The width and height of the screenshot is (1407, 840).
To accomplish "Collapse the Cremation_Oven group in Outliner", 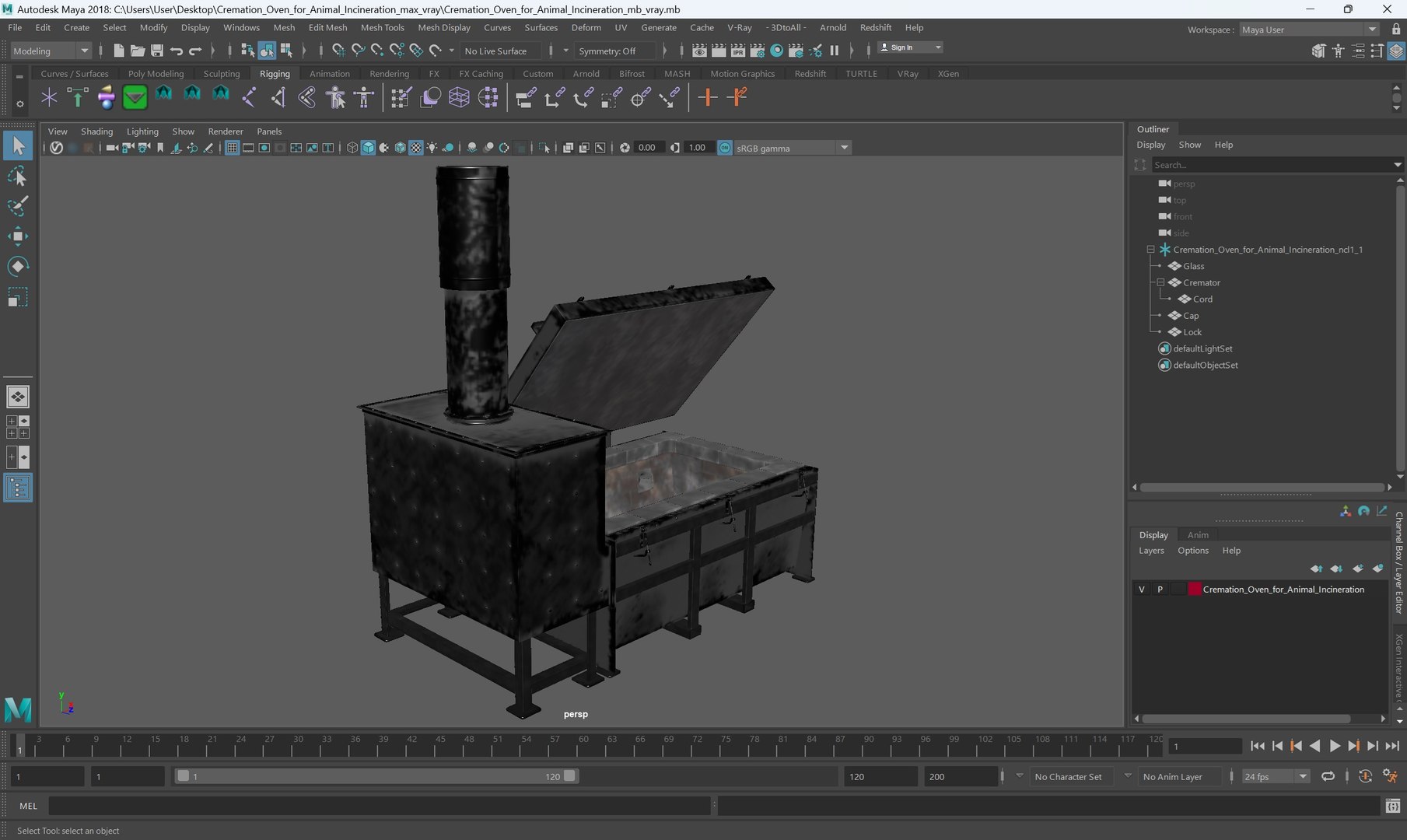I will pos(1150,250).
